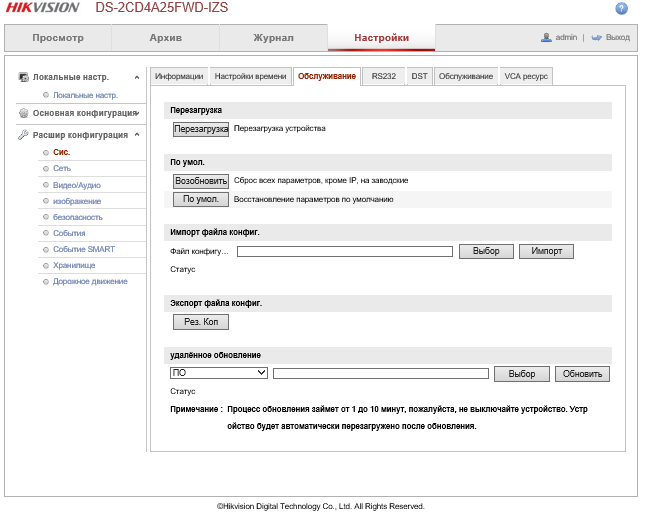Switch to the Архив main tab
Image resolution: width=645 pixels, height=516 pixels.
(x=165, y=38)
